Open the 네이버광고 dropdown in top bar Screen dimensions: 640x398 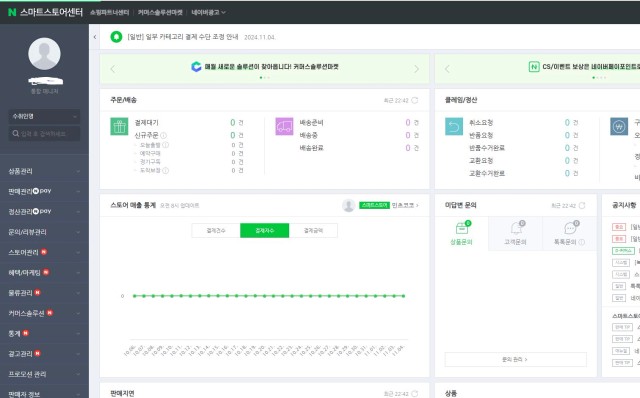[x=208, y=13]
